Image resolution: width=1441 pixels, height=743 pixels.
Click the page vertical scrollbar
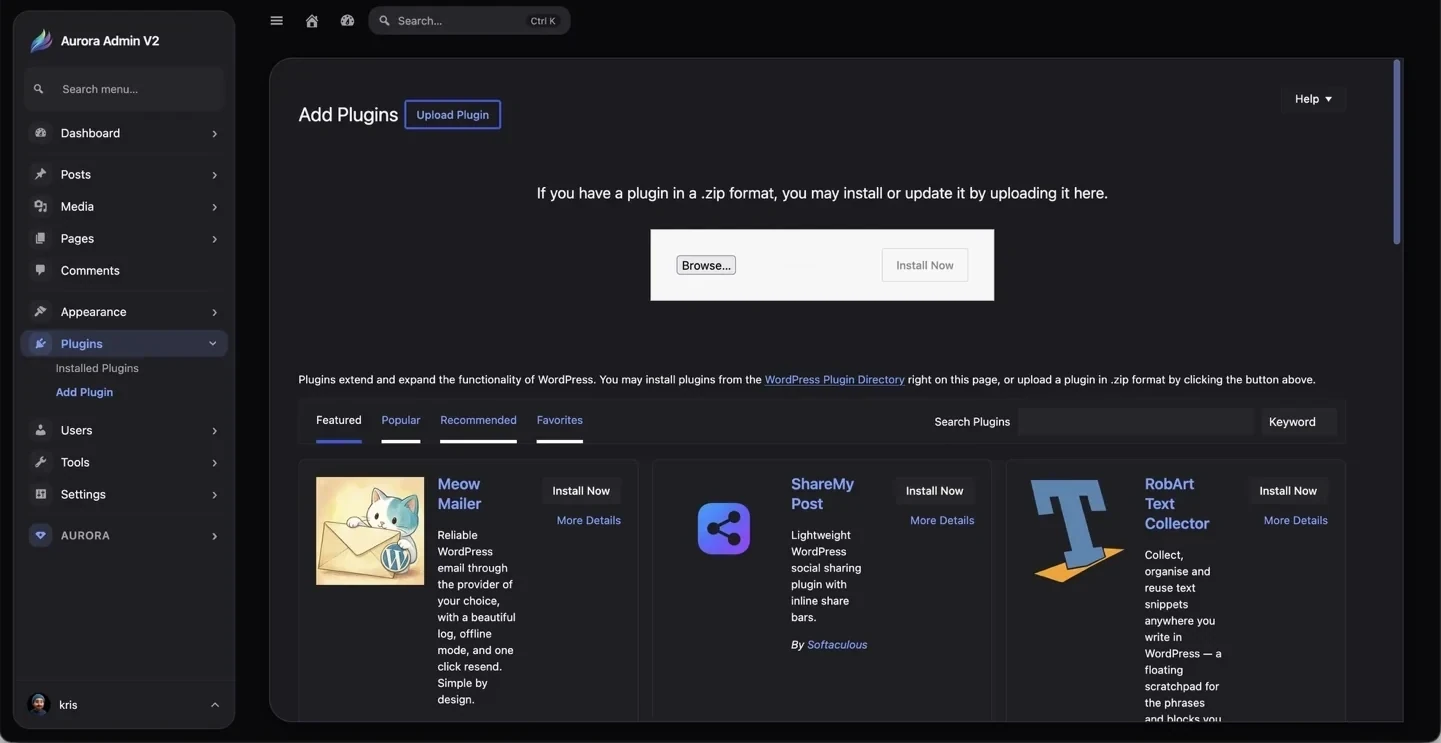point(1397,151)
